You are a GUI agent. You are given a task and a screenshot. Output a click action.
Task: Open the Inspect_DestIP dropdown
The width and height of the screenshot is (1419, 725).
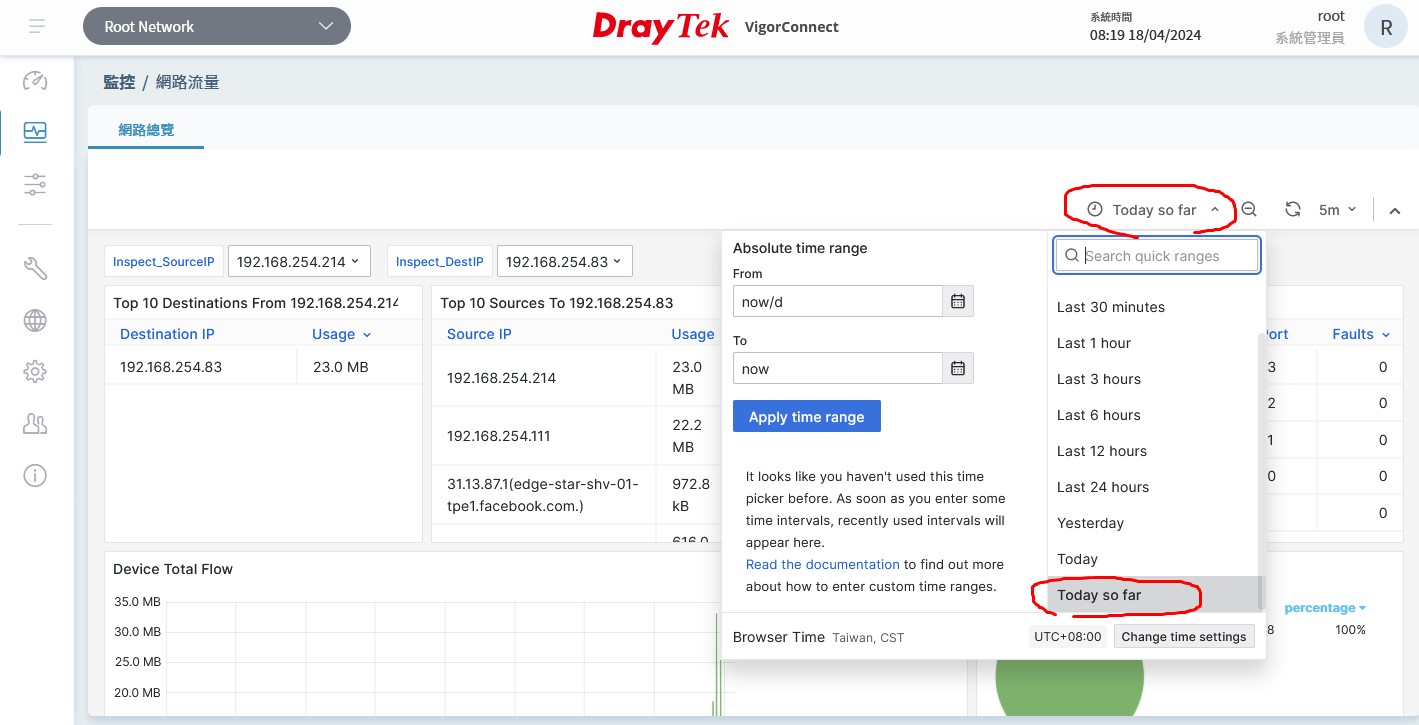[x=564, y=262]
